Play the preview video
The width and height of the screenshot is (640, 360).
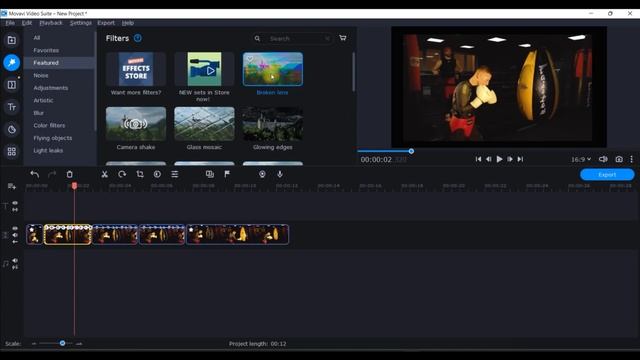[499, 159]
